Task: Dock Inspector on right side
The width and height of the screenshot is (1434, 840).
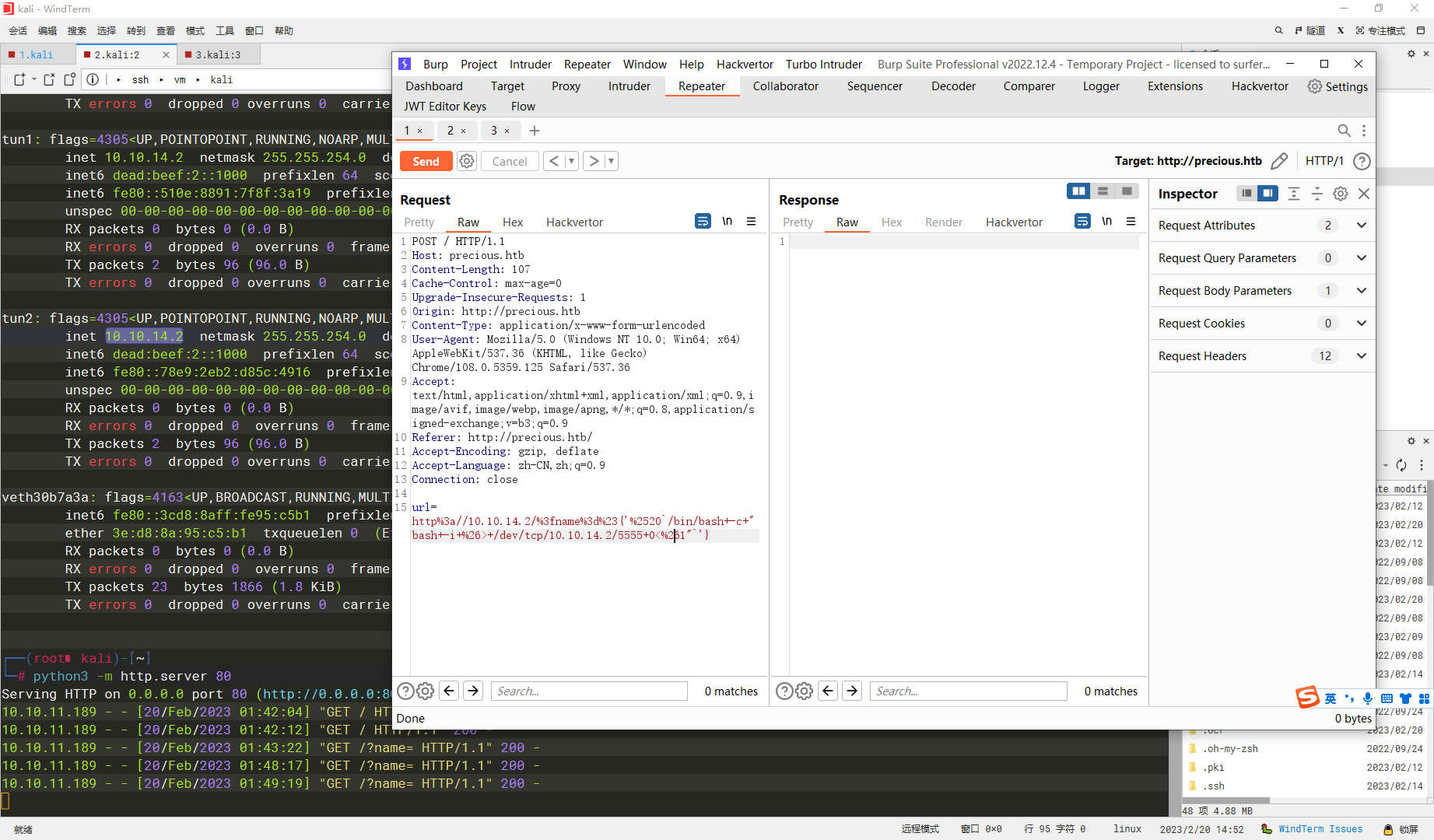Action: coord(1267,193)
